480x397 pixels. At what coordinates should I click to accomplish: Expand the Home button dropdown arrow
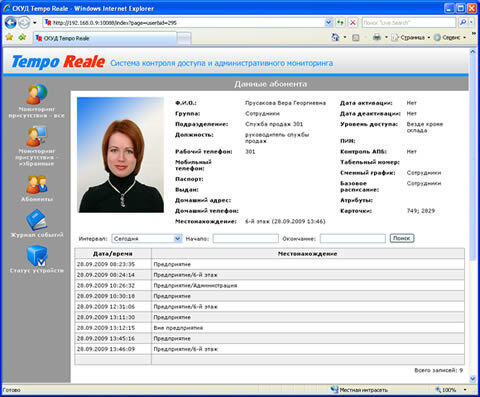[x=345, y=37]
